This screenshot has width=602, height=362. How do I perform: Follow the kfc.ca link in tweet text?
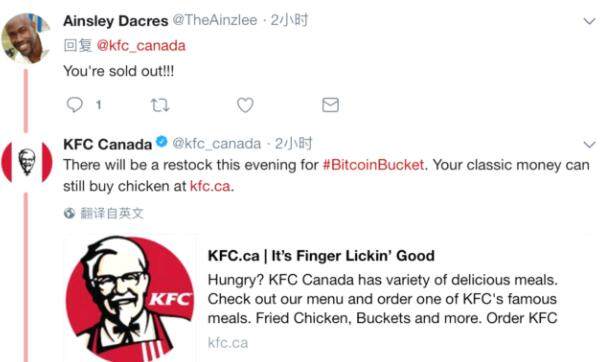click(210, 186)
